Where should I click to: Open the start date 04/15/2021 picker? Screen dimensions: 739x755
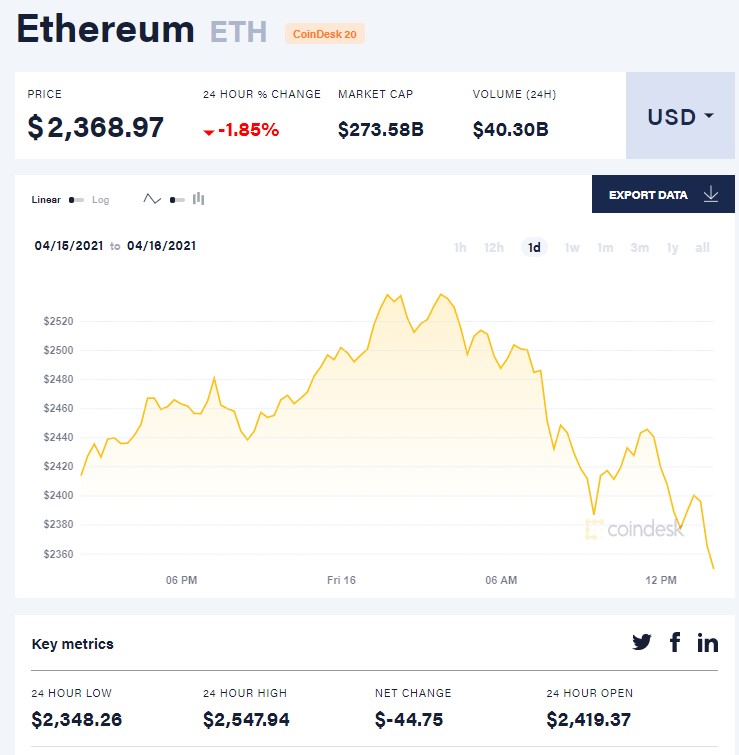coord(68,246)
